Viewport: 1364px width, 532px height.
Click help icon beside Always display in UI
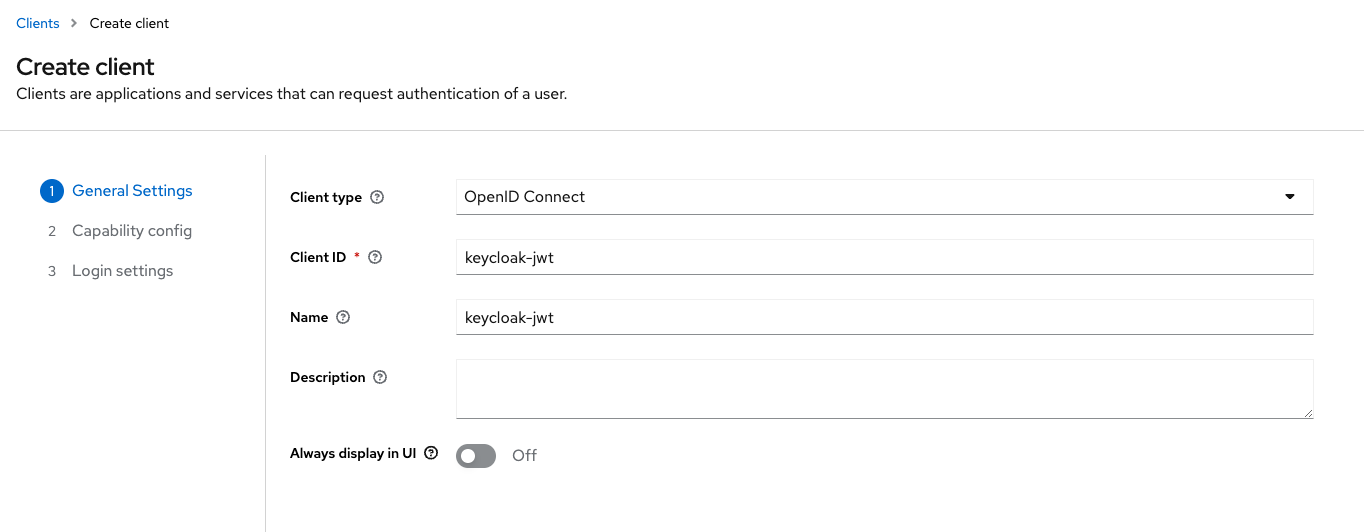[431, 453]
